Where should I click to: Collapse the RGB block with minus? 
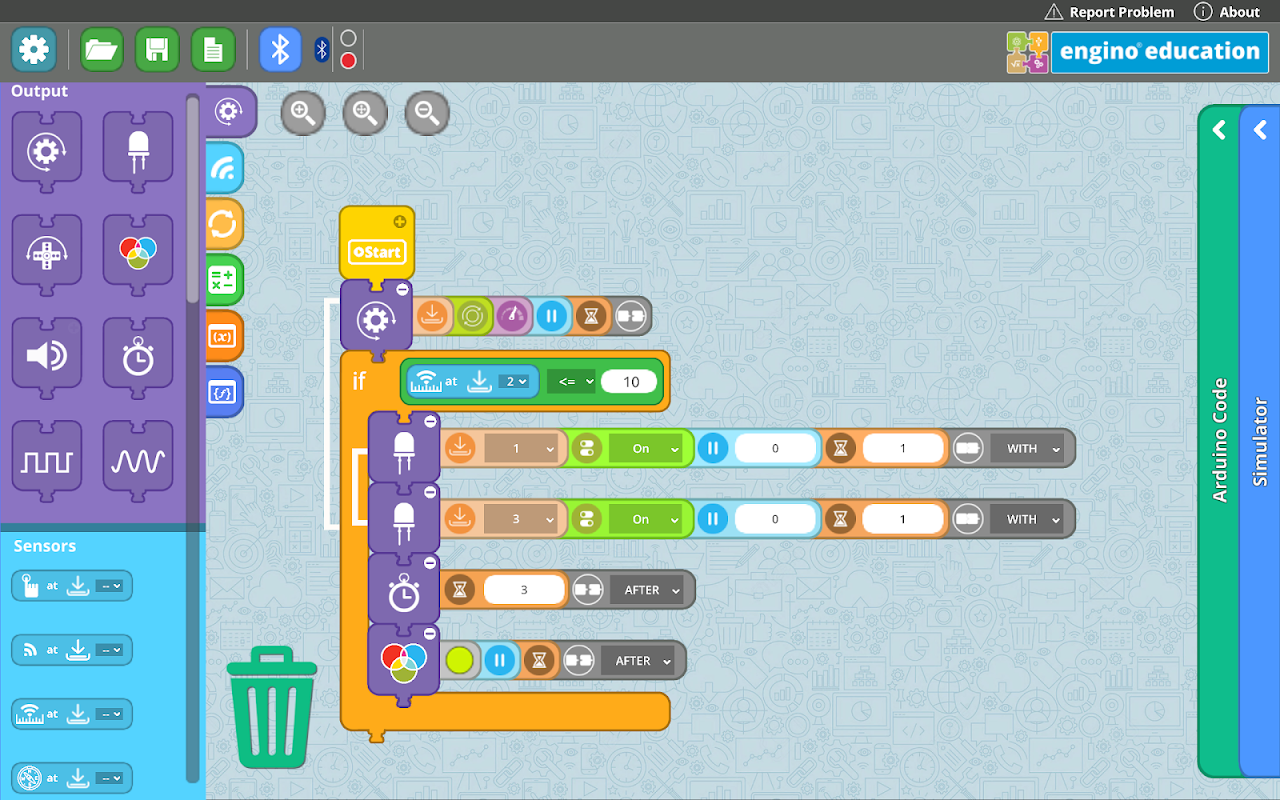click(430, 634)
